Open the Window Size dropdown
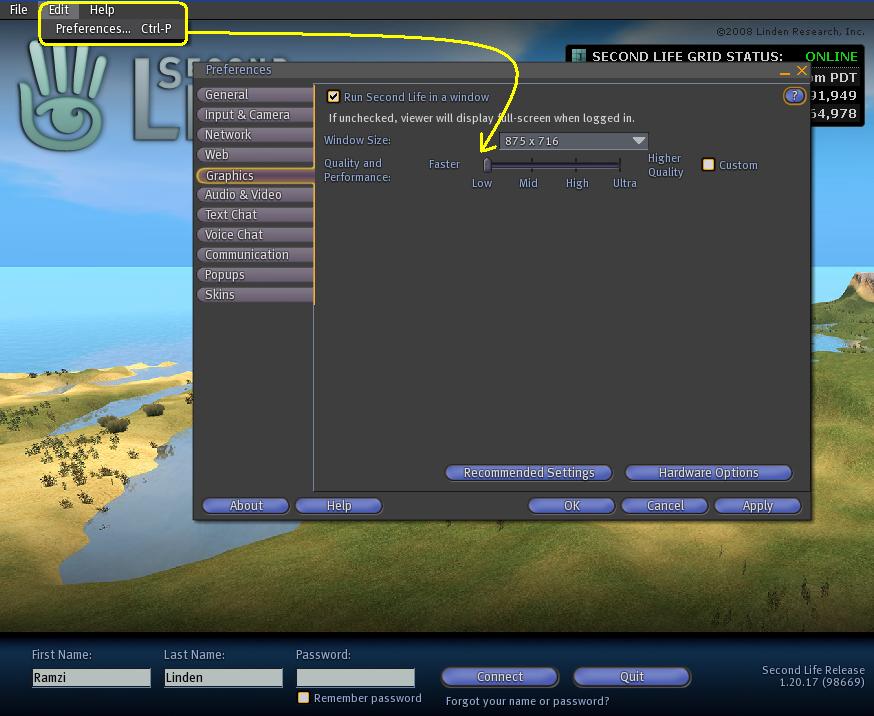Image resolution: width=874 pixels, height=716 pixels. 574,141
